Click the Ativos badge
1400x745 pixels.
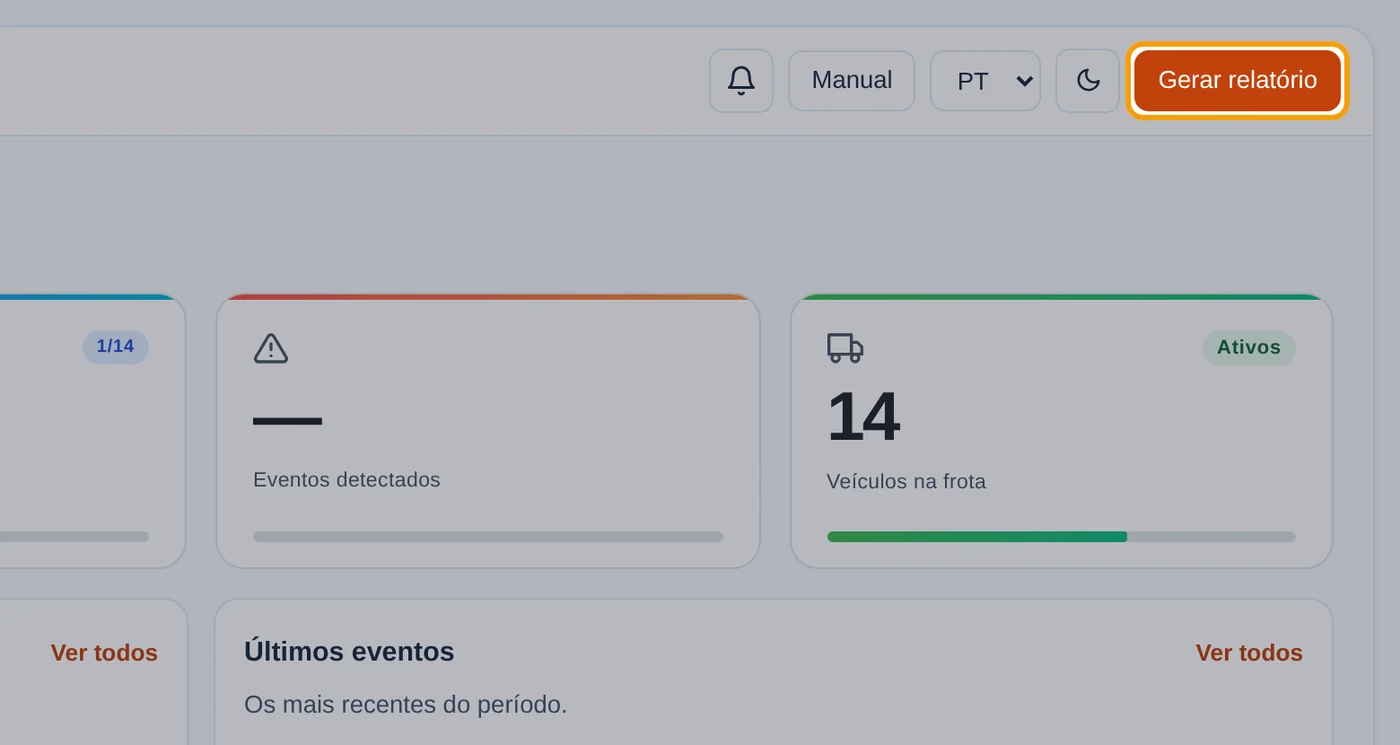1249,348
